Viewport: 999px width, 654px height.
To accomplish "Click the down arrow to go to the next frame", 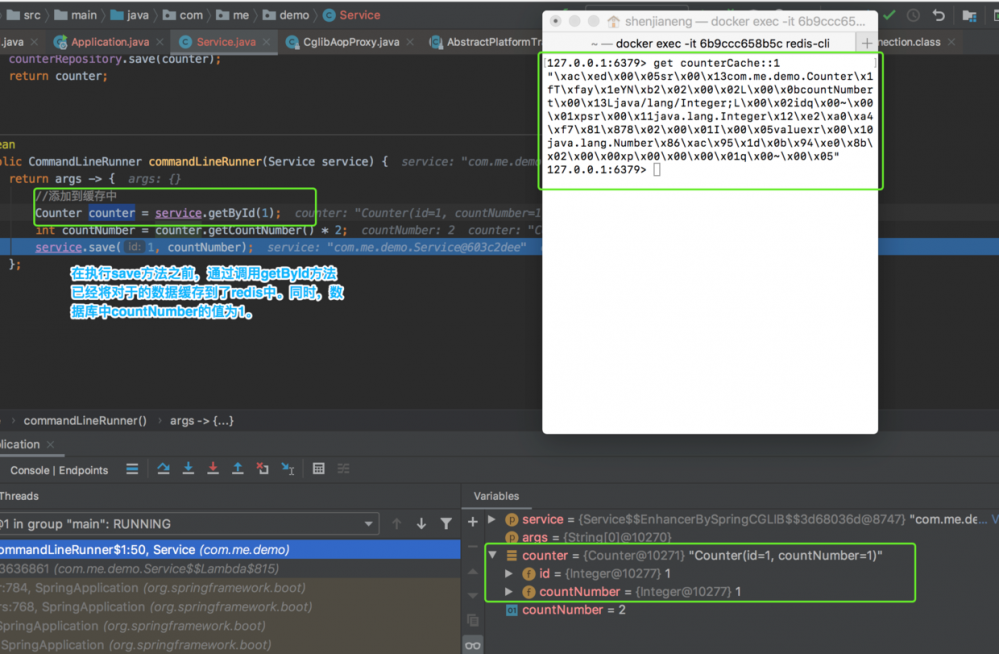I will click(421, 524).
